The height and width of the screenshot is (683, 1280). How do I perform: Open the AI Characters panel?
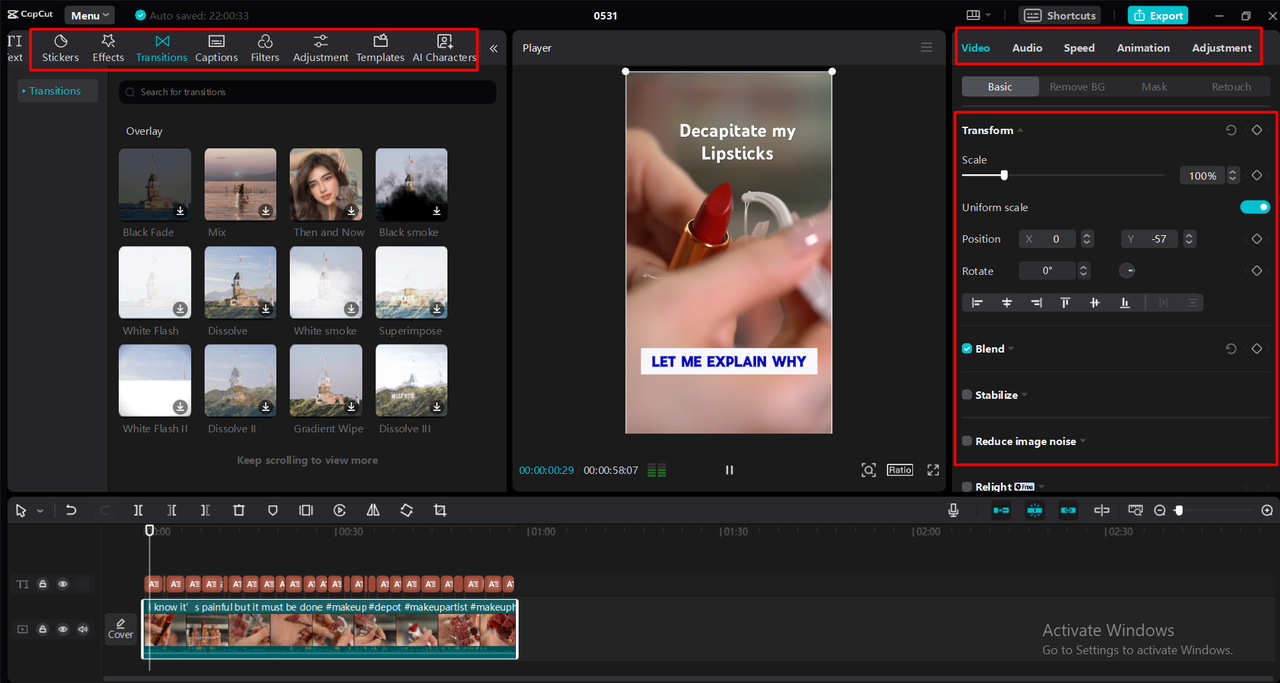click(444, 48)
